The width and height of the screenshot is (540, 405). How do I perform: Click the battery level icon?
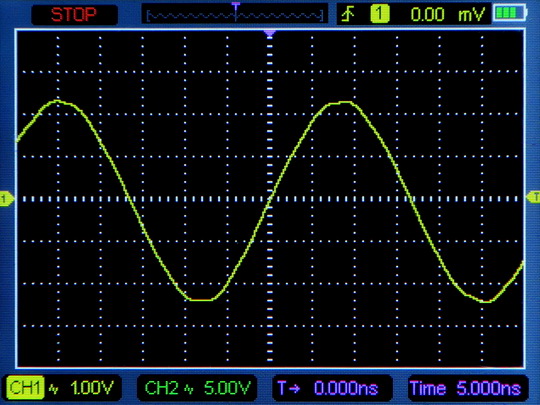509,14
